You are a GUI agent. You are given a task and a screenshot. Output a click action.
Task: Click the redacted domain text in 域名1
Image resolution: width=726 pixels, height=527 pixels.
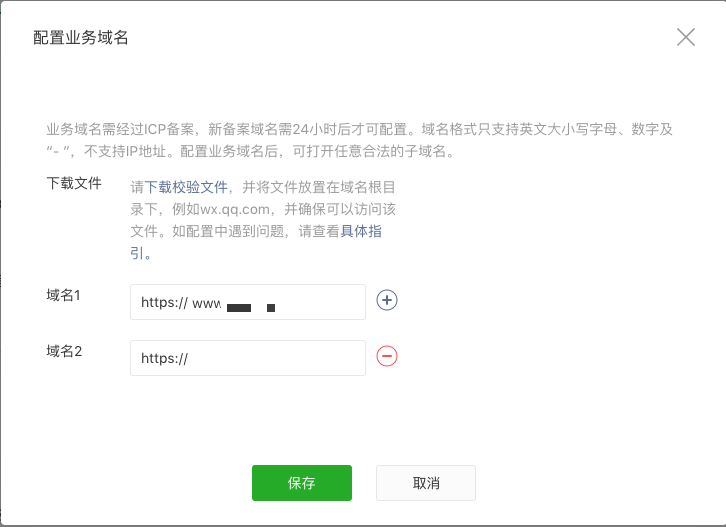point(250,304)
